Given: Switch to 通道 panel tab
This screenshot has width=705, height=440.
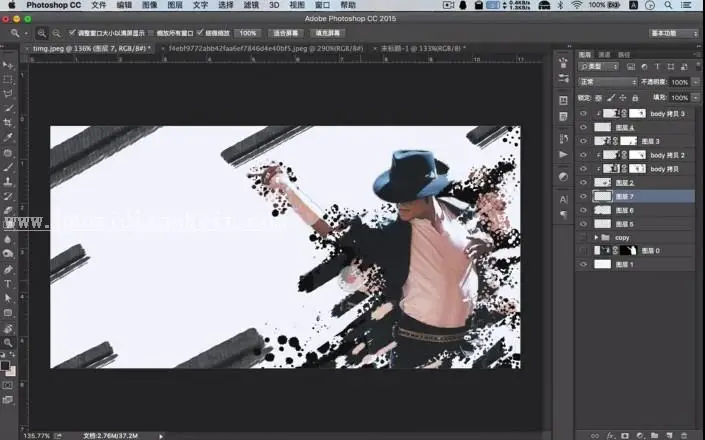Looking at the screenshot, I should tap(604, 55).
